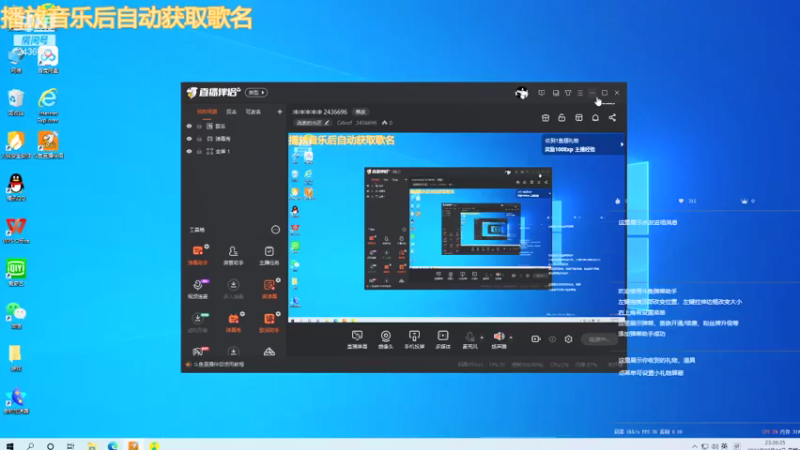Click the share icon above preview
The width and height of the screenshot is (800, 450).
612,118
